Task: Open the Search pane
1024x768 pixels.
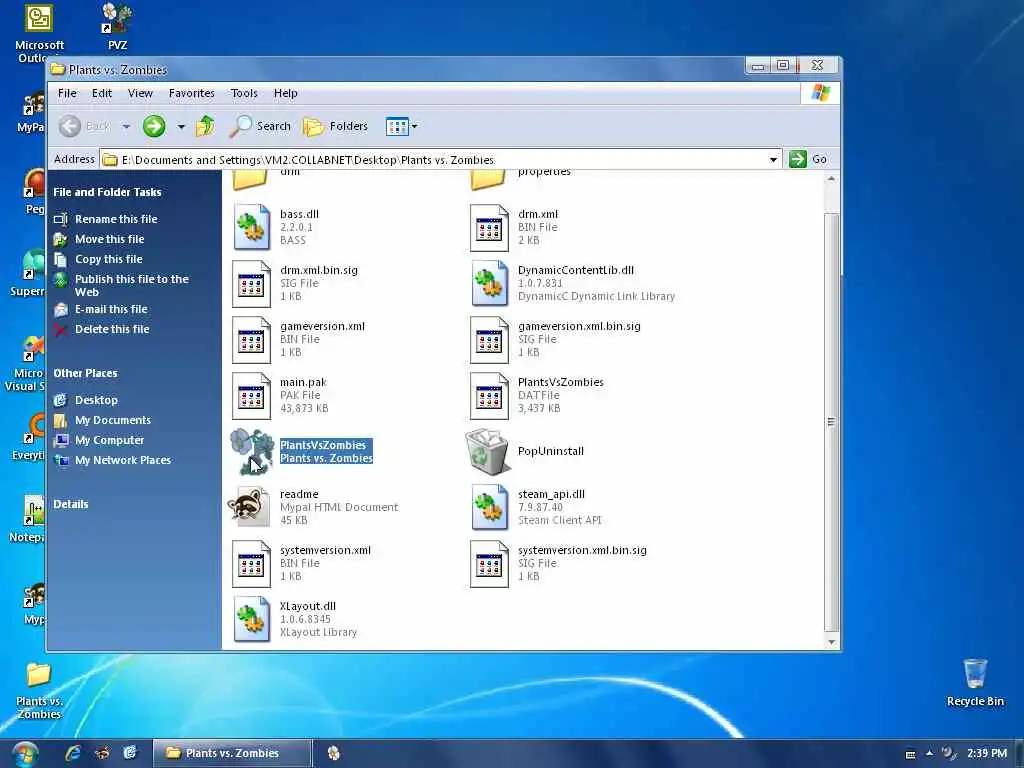Action: (260, 126)
